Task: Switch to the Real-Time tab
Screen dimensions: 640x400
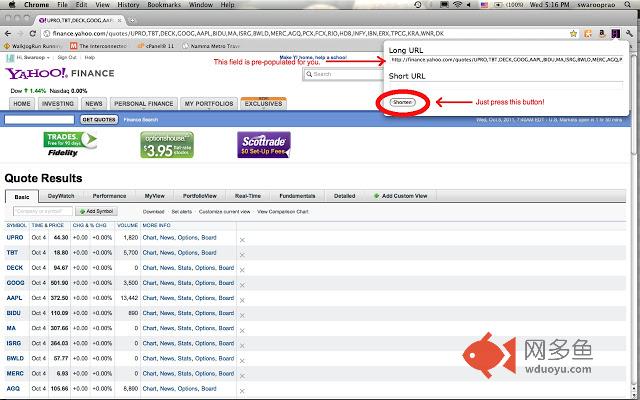Action: click(248, 196)
